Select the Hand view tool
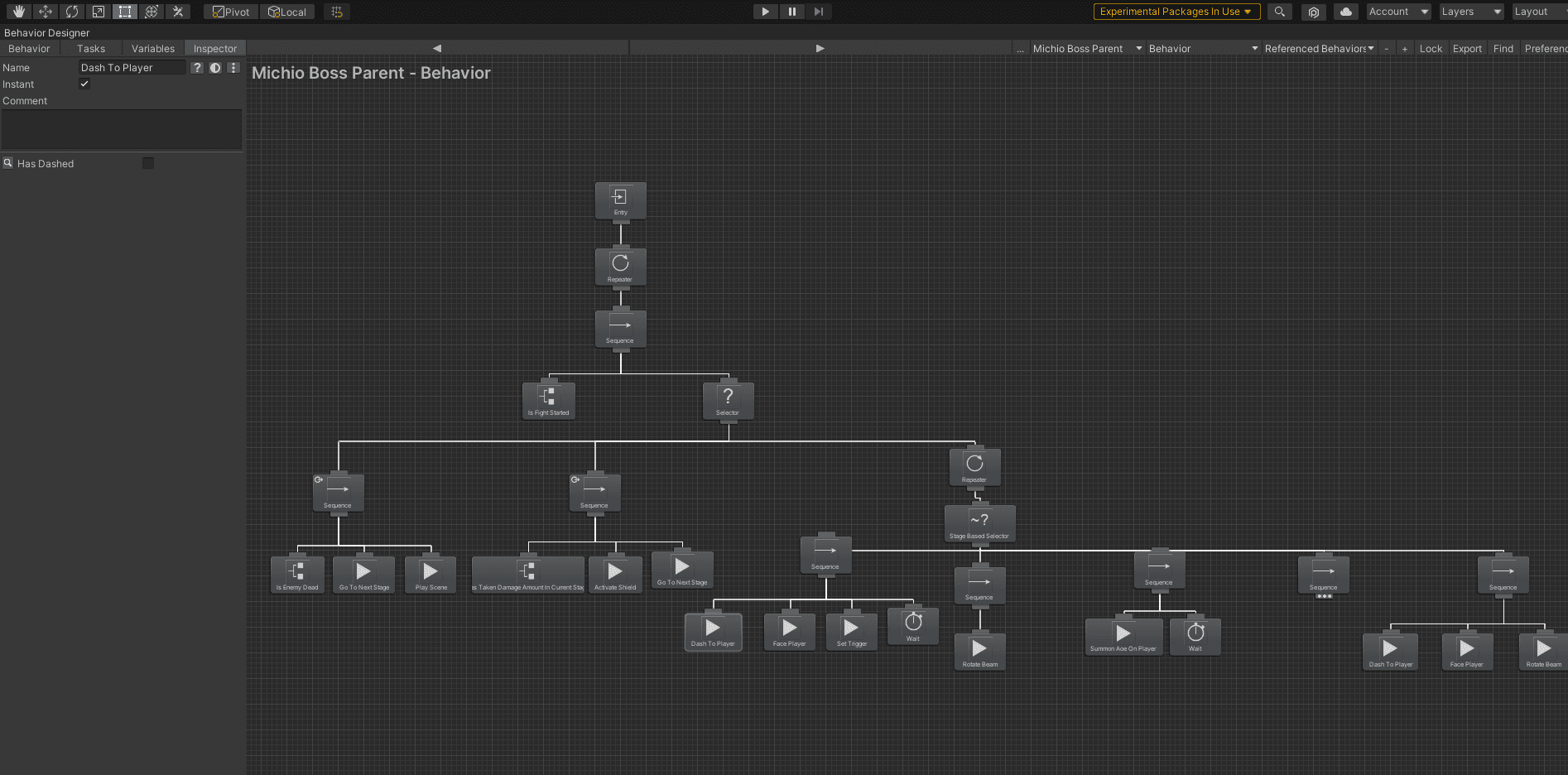Viewport: 1568px width, 775px height. (x=18, y=12)
